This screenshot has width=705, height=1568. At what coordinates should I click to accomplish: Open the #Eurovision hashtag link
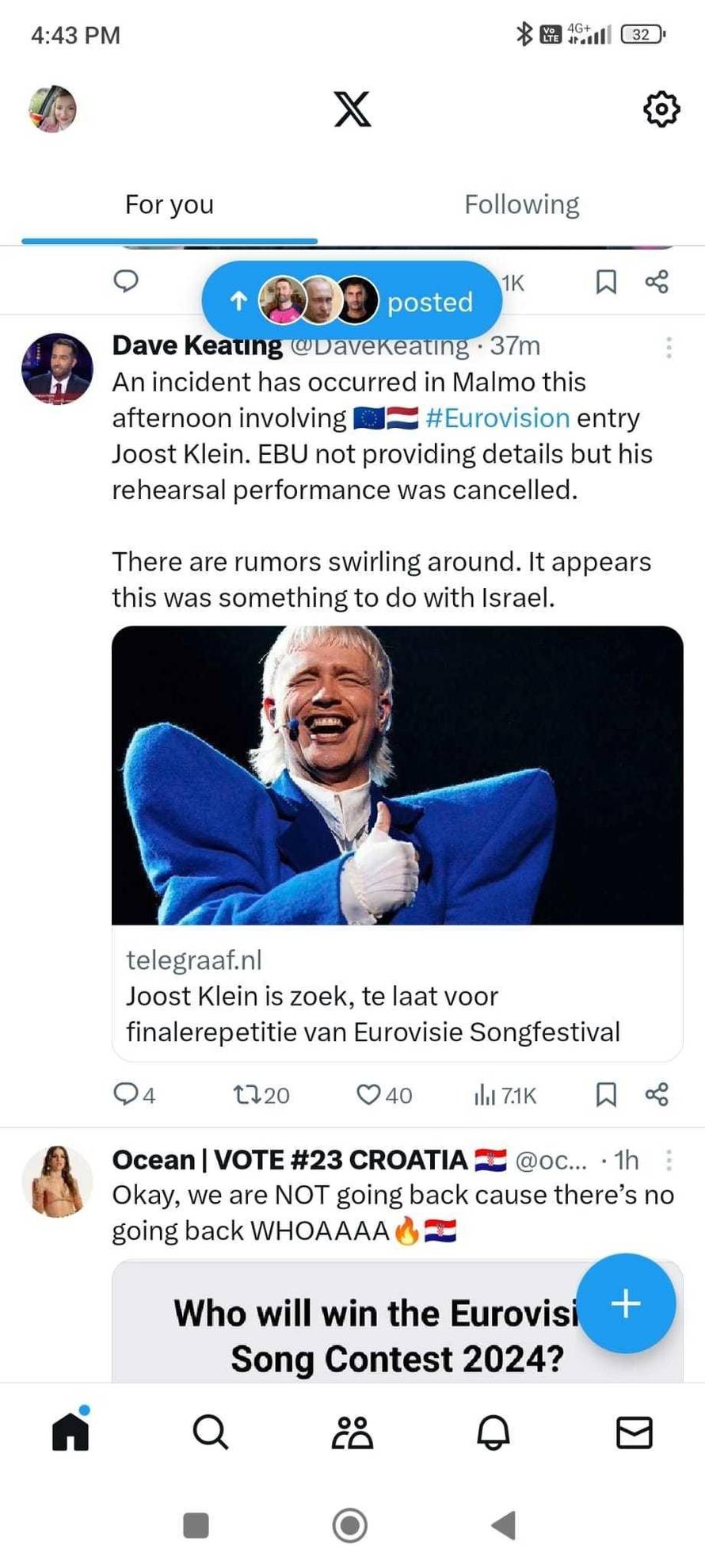(x=497, y=418)
